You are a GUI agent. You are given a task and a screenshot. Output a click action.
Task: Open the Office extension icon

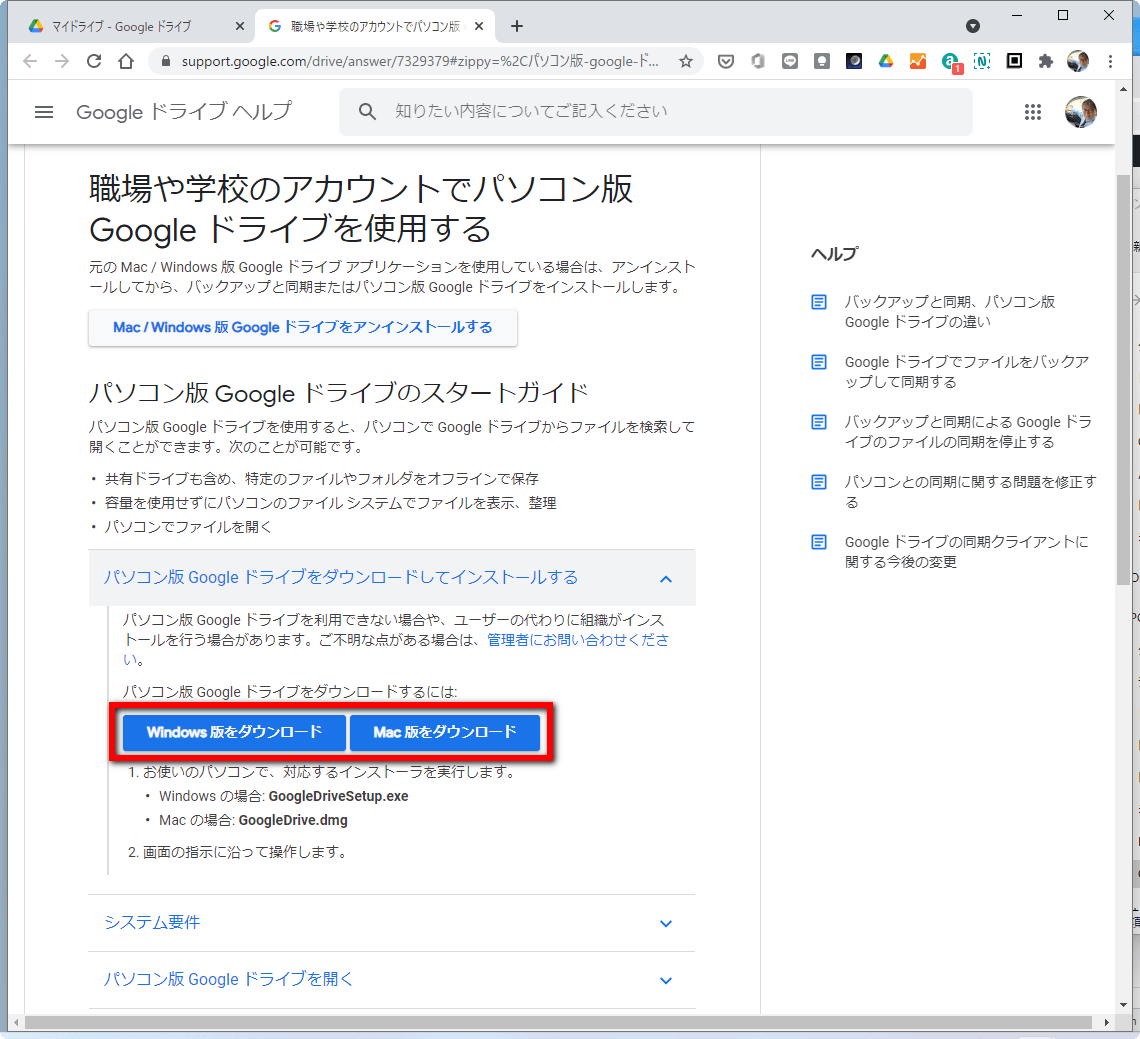[x=758, y=61]
